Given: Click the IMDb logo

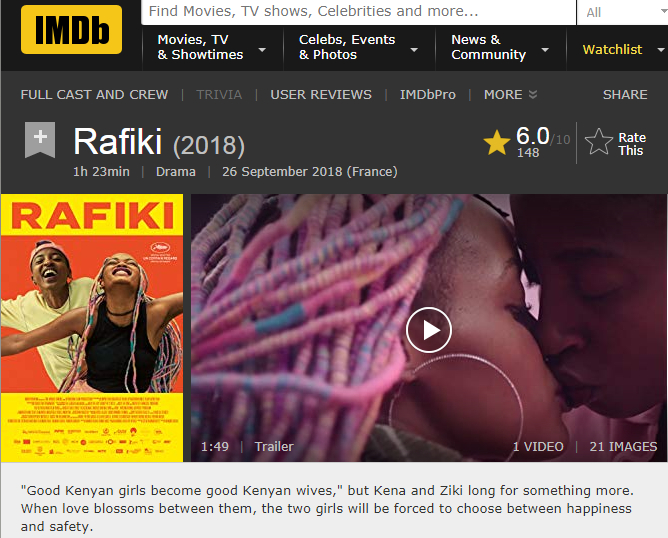Looking at the screenshot, I should click(71, 29).
